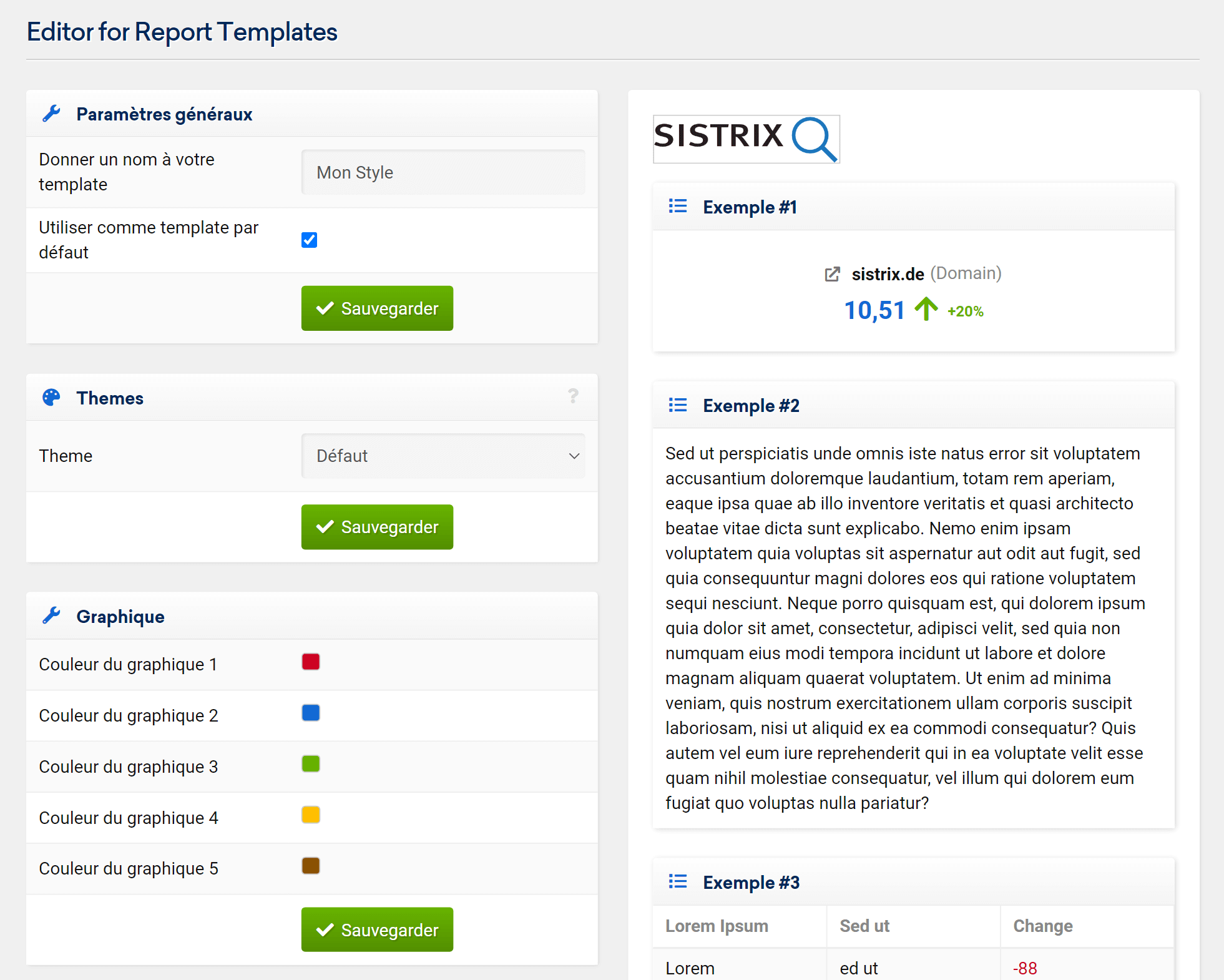The width and height of the screenshot is (1224, 980).
Task: Click the 'Editor for Report Templates' title
Action: 182,32
